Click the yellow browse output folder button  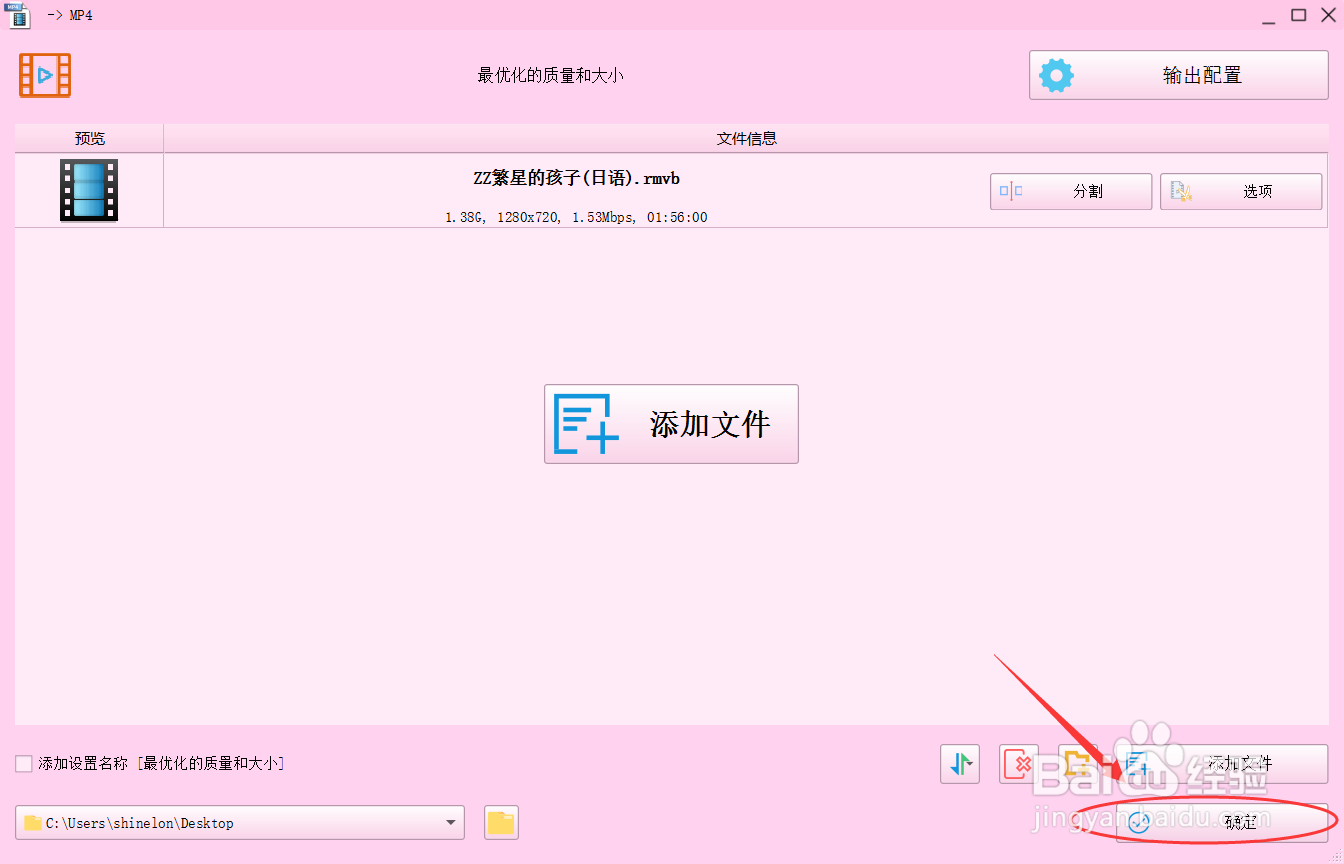tap(501, 823)
